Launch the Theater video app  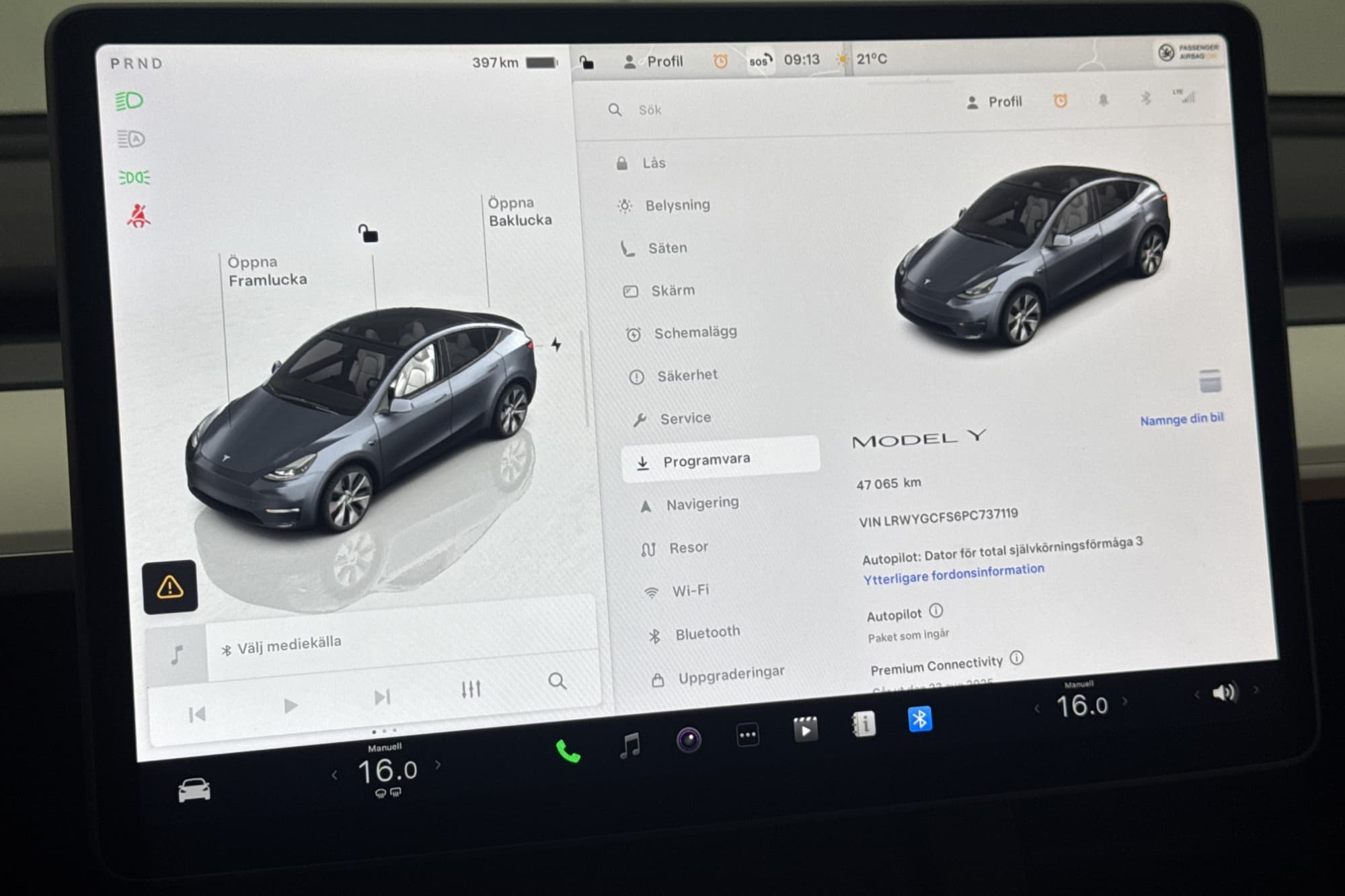click(806, 729)
